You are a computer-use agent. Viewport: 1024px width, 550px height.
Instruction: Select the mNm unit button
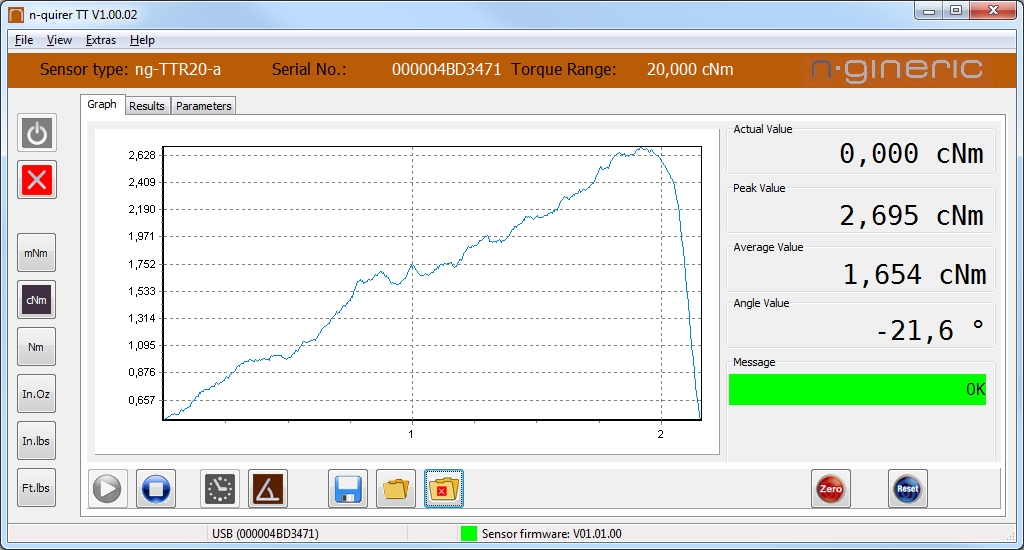37,253
